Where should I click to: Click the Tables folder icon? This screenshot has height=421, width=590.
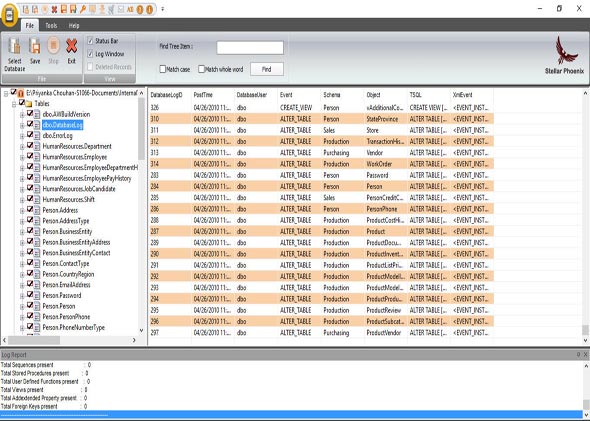pos(29,103)
